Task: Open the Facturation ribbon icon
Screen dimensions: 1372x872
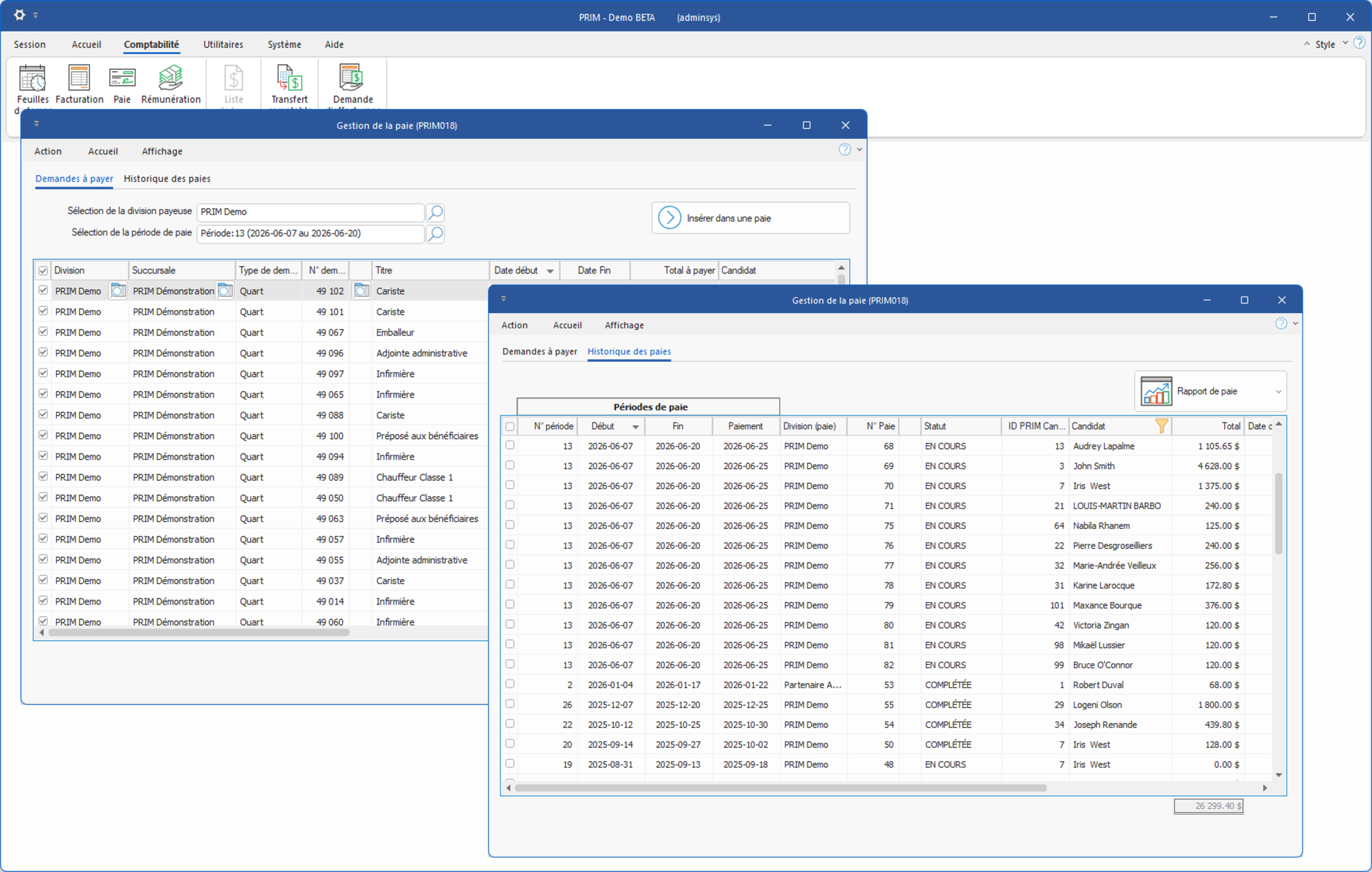Action: tap(79, 79)
